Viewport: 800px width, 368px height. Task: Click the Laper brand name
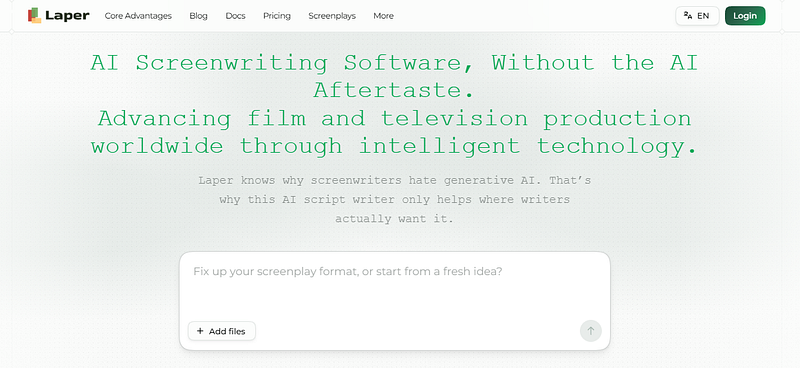pyautogui.click(x=67, y=16)
